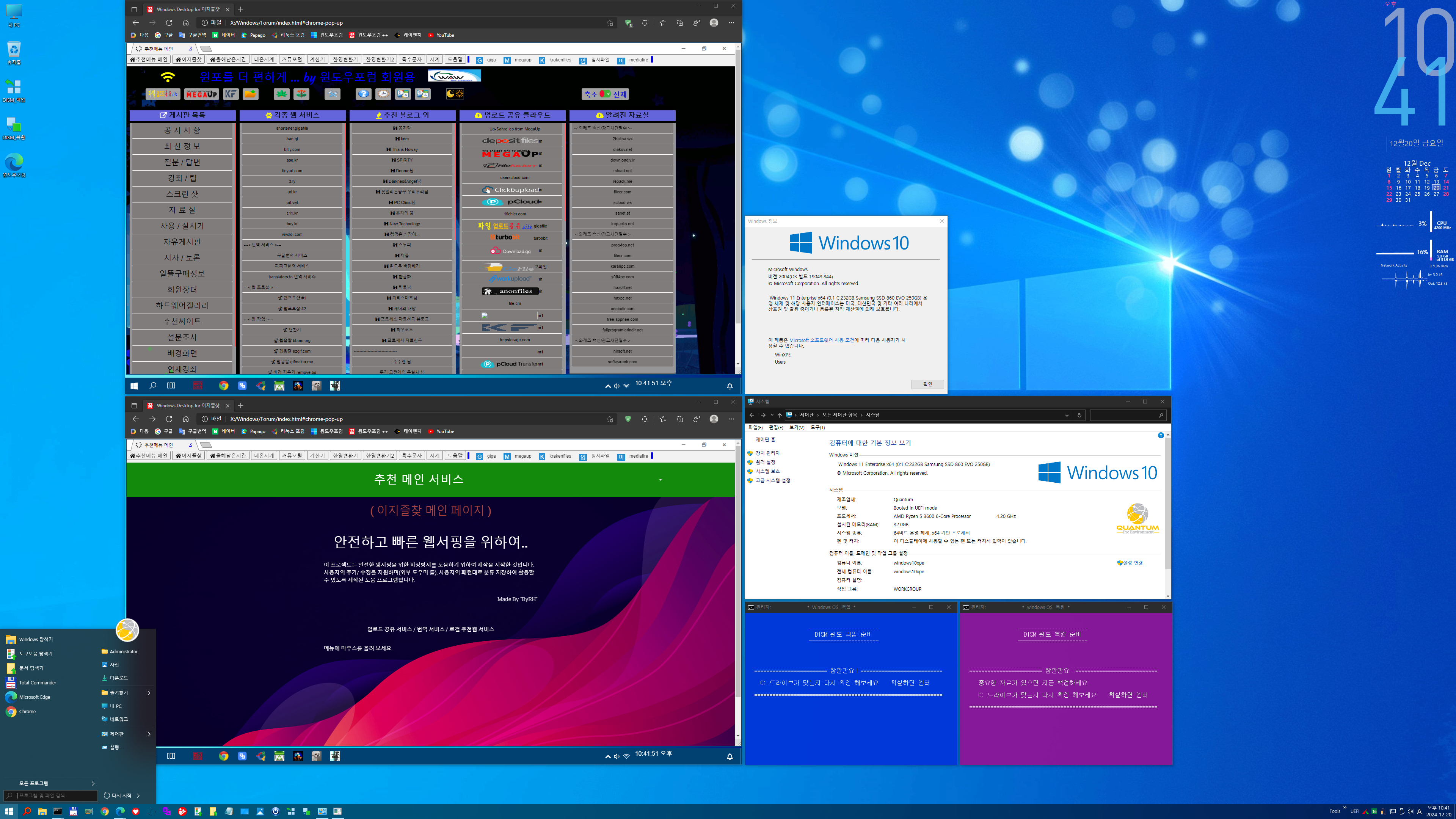Click the blue help icon in the 시스템 window

point(1160,435)
